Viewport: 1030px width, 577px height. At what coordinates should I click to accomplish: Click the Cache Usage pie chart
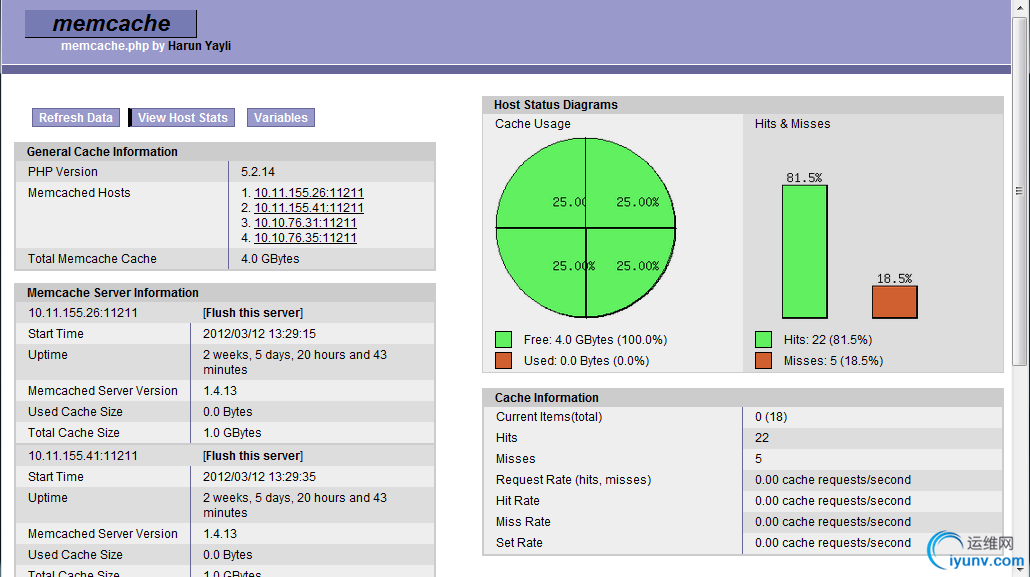click(x=585, y=228)
